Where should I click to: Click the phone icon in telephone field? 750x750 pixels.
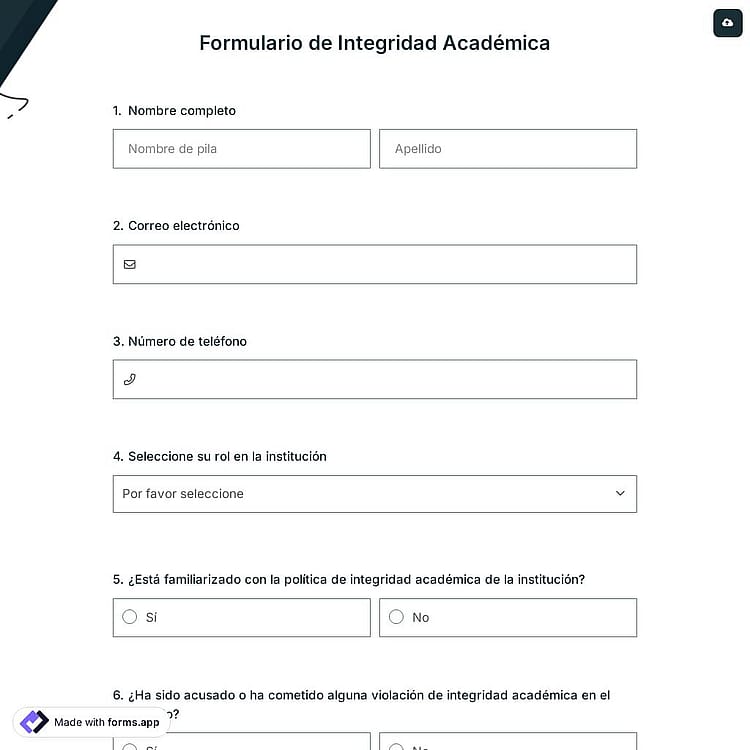[130, 379]
